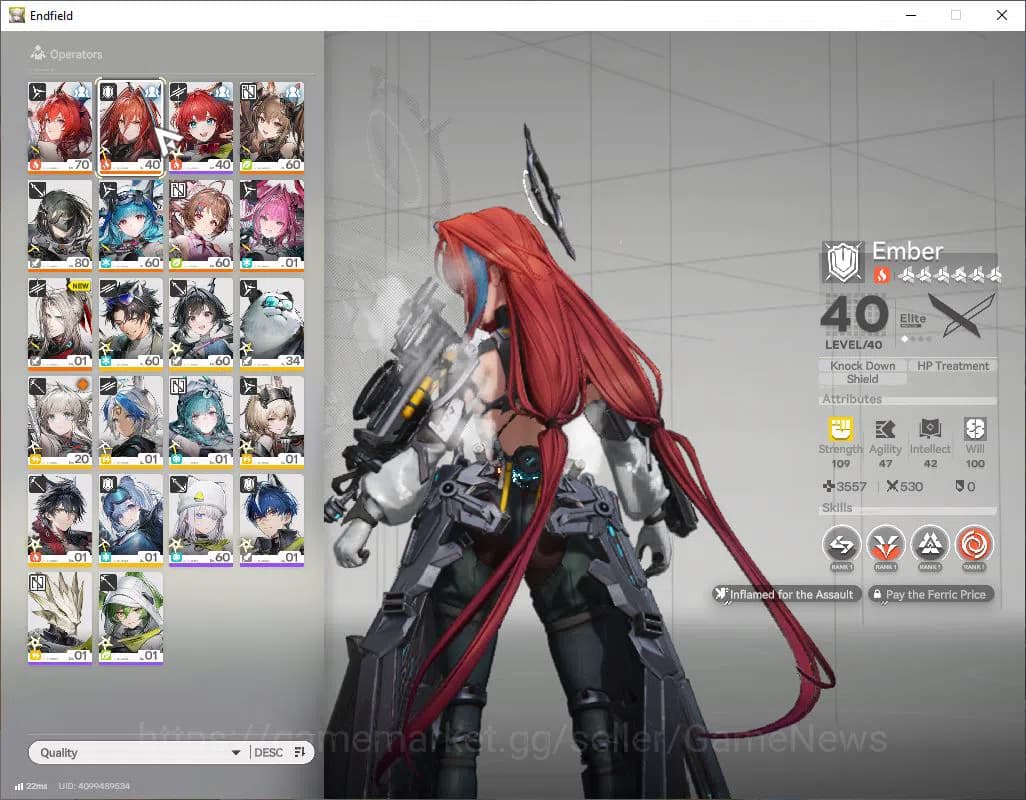1026x800 pixels.
Task: Click the orange fire element icon under Ember
Action: [x=881, y=275]
